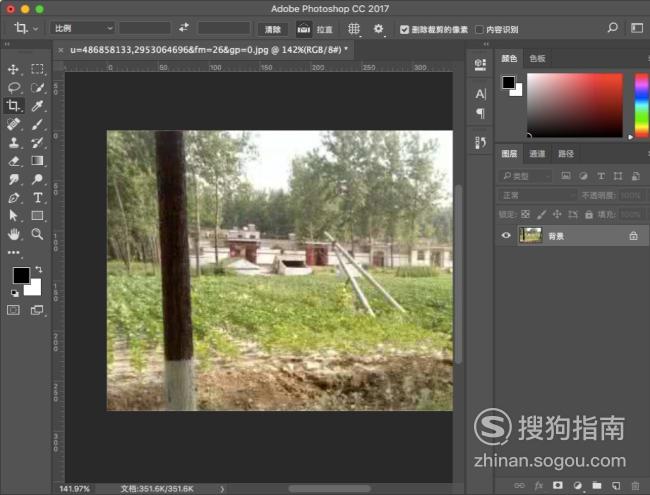650x495 pixels.
Task: Click the toolbox background color swatch
Action: click(x=34, y=288)
